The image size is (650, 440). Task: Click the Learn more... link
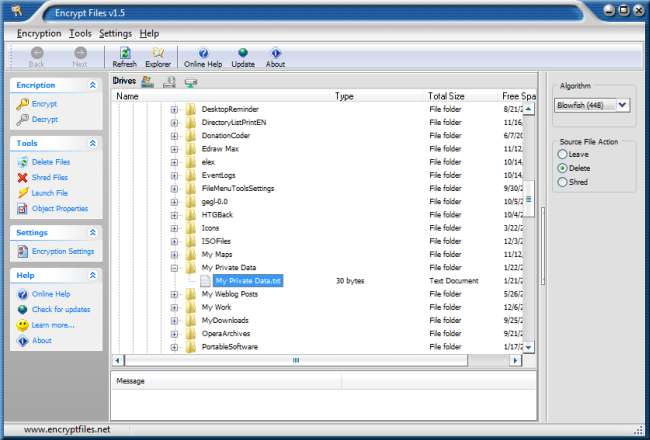[x=53, y=325]
